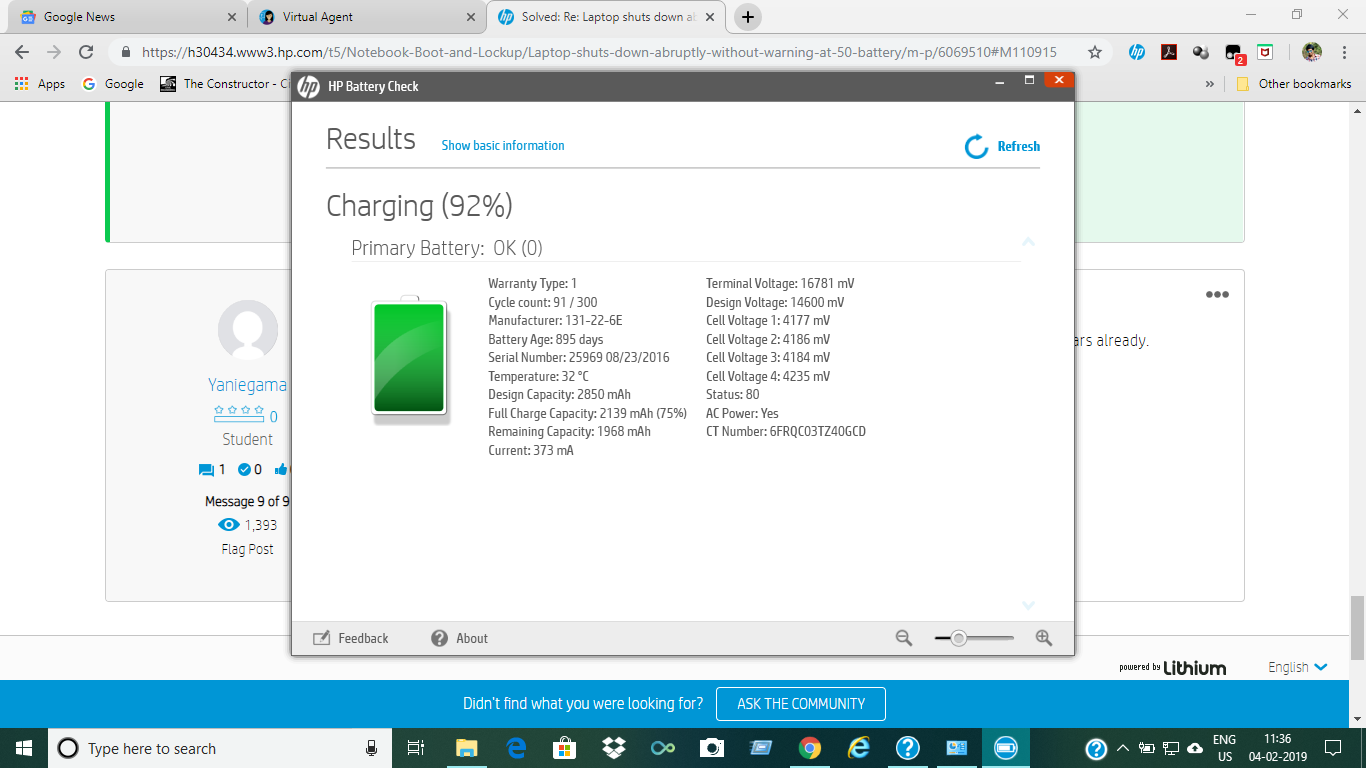This screenshot has height=768, width=1366.
Task: Click the posts count icon under Student
Action: [x=207, y=469]
